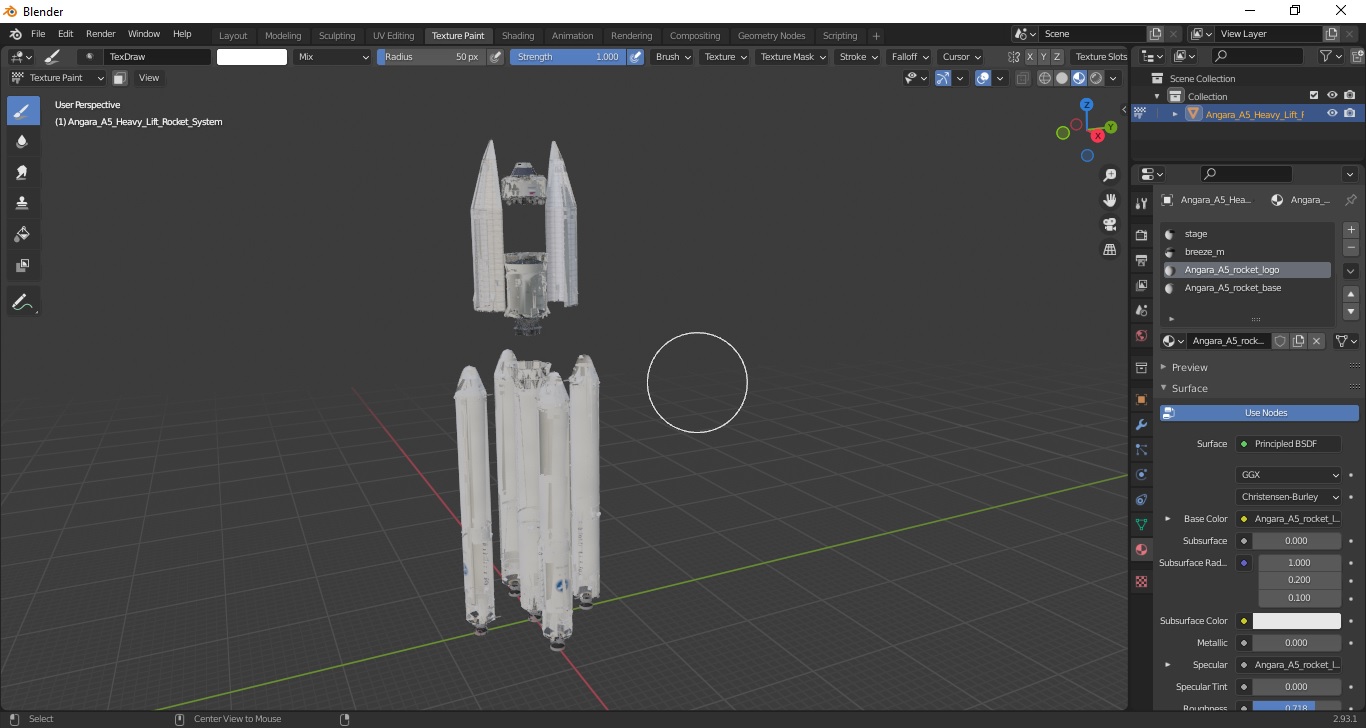Click the pin icon in properties header
The width and height of the screenshot is (1366, 728).
coord(1350,200)
